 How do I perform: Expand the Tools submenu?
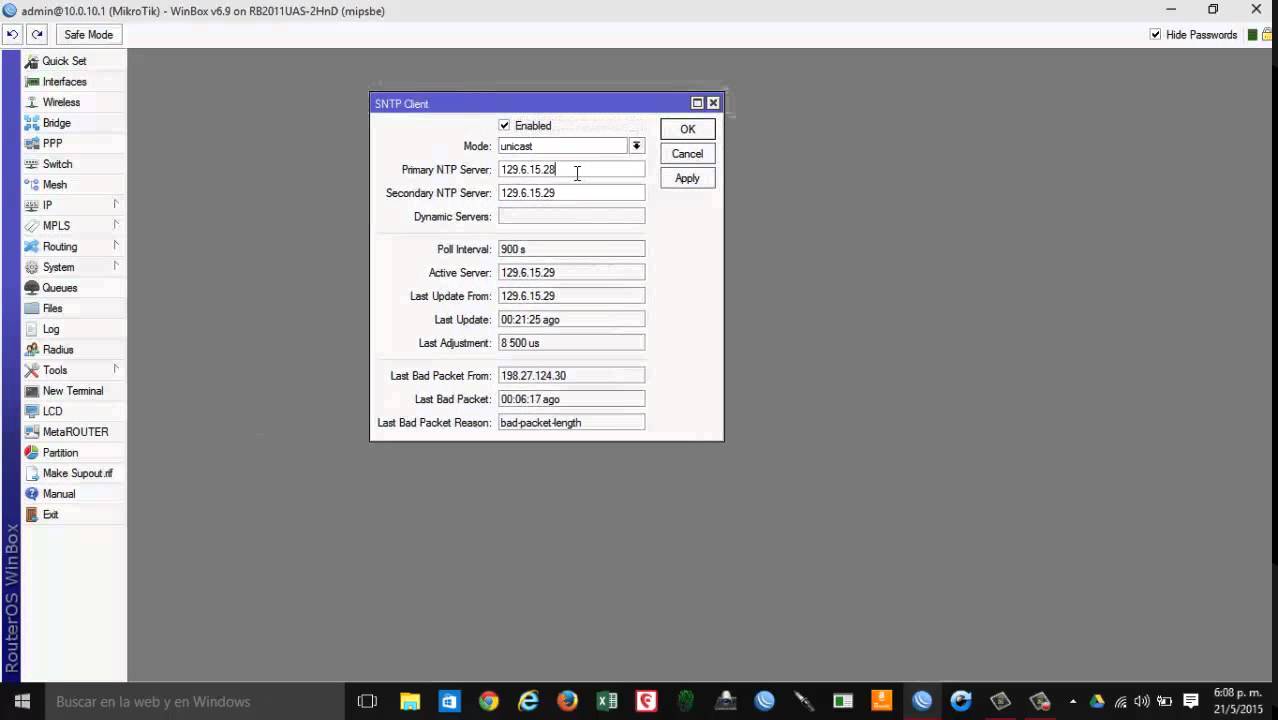(74, 370)
